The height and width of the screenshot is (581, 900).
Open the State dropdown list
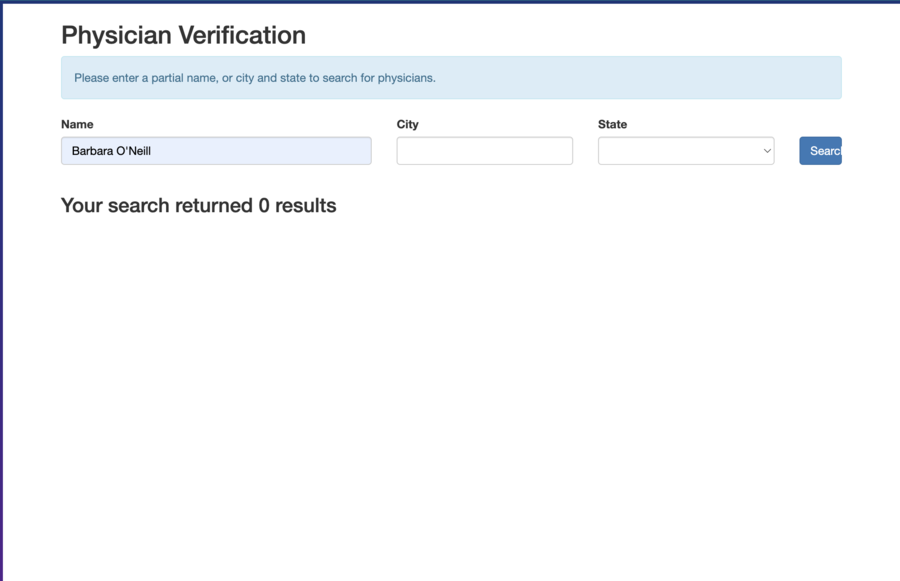click(685, 151)
